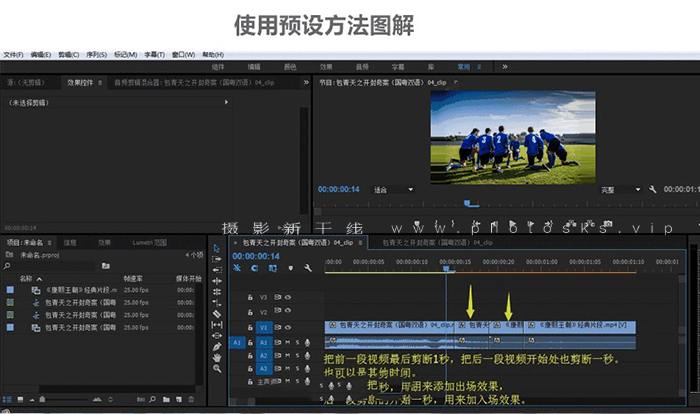The width and height of the screenshot is (700, 414).
Task: Switch to 音频 workspace
Action: pyautogui.click(x=362, y=67)
